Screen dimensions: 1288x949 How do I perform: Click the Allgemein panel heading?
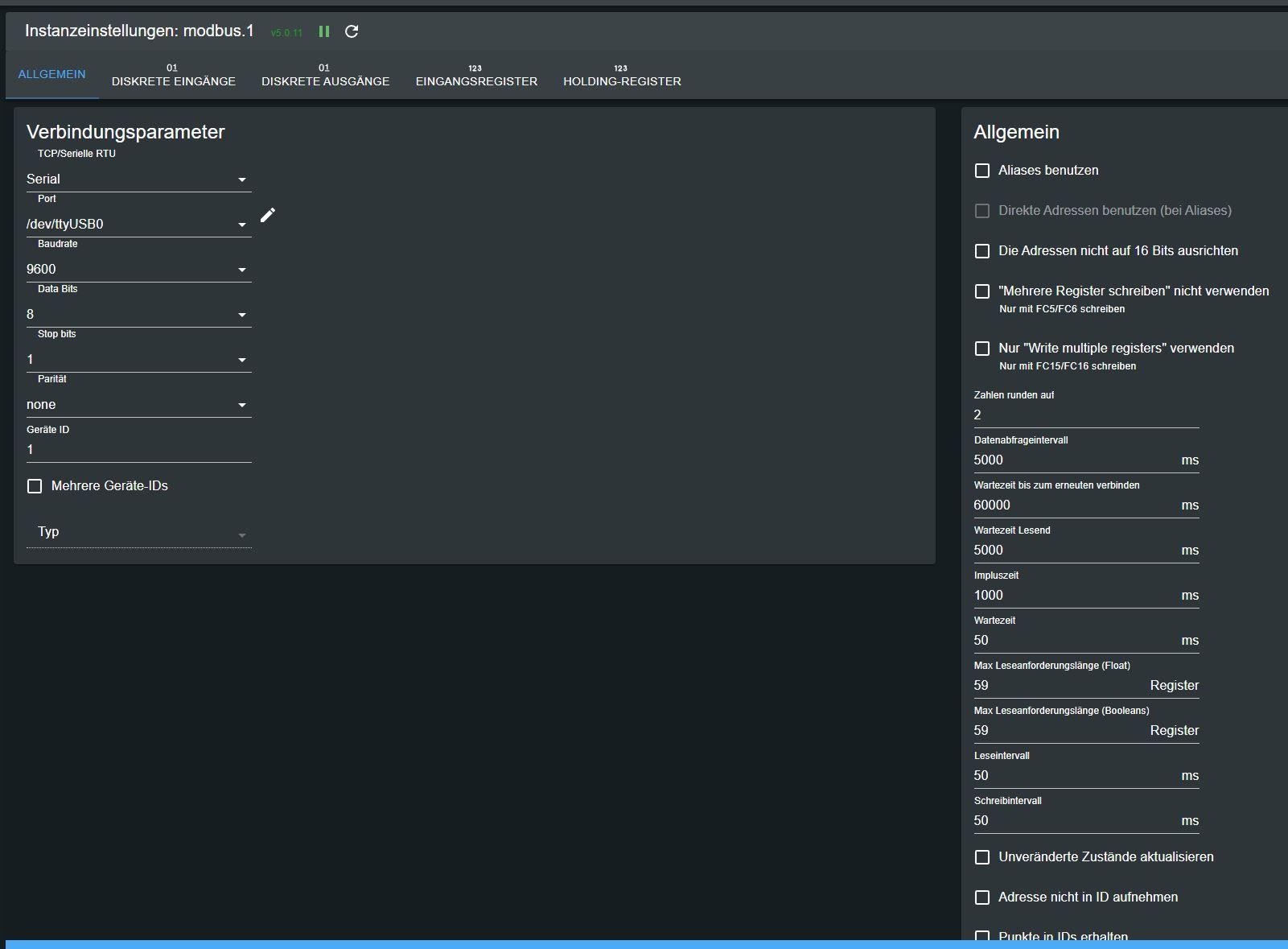tap(1016, 132)
